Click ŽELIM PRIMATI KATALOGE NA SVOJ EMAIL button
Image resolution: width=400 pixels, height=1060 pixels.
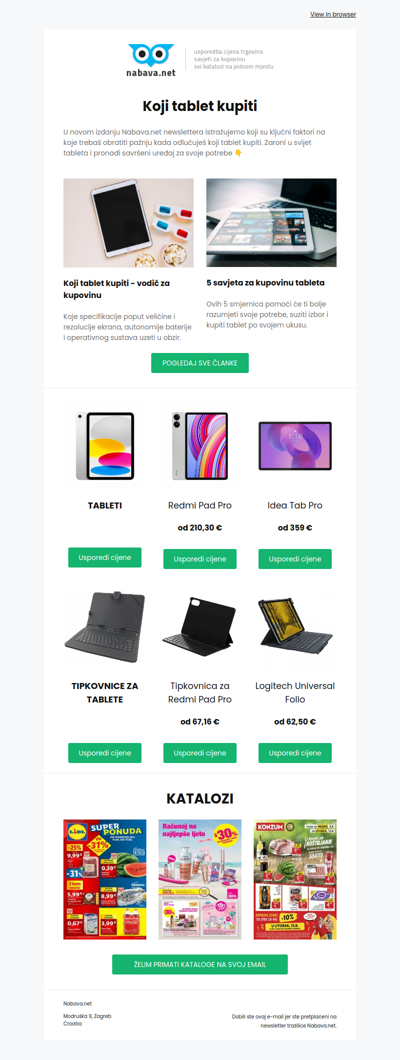[x=200, y=965]
